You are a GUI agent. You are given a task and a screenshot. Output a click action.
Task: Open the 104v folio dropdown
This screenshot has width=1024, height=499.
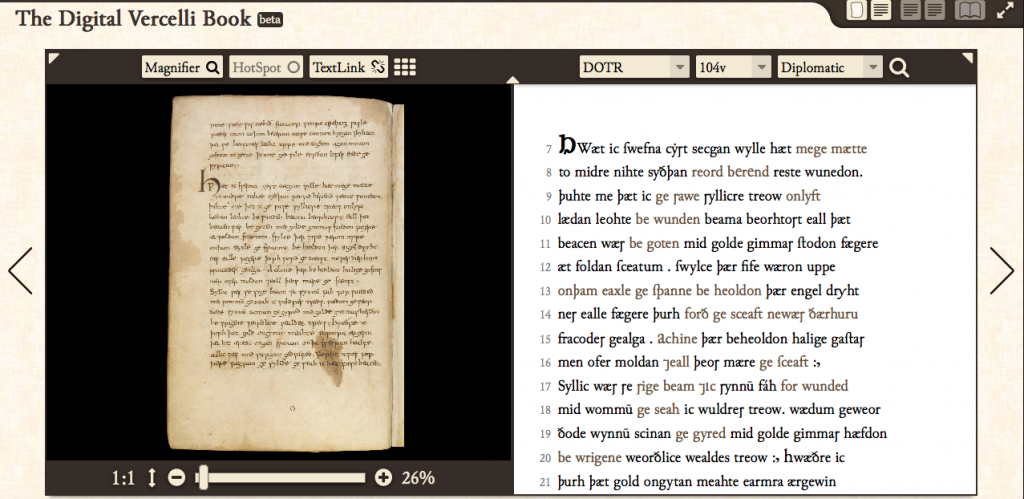[x=733, y=67]
